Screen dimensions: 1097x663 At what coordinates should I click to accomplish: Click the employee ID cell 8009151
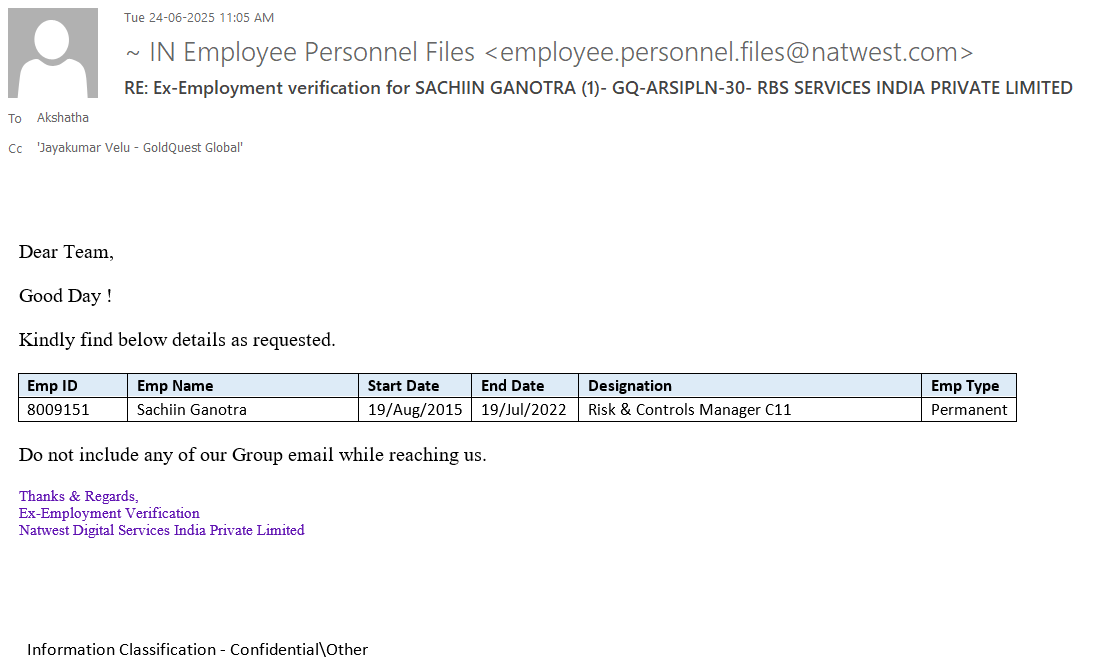tap(52, 410)
